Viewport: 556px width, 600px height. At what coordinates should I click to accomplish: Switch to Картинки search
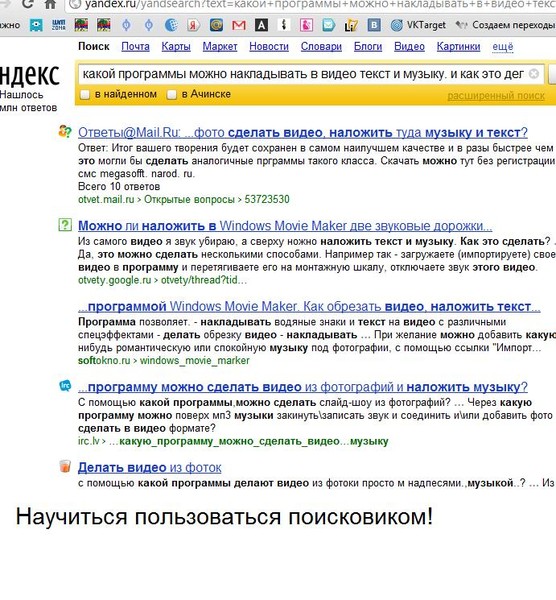tap(458, 47)
